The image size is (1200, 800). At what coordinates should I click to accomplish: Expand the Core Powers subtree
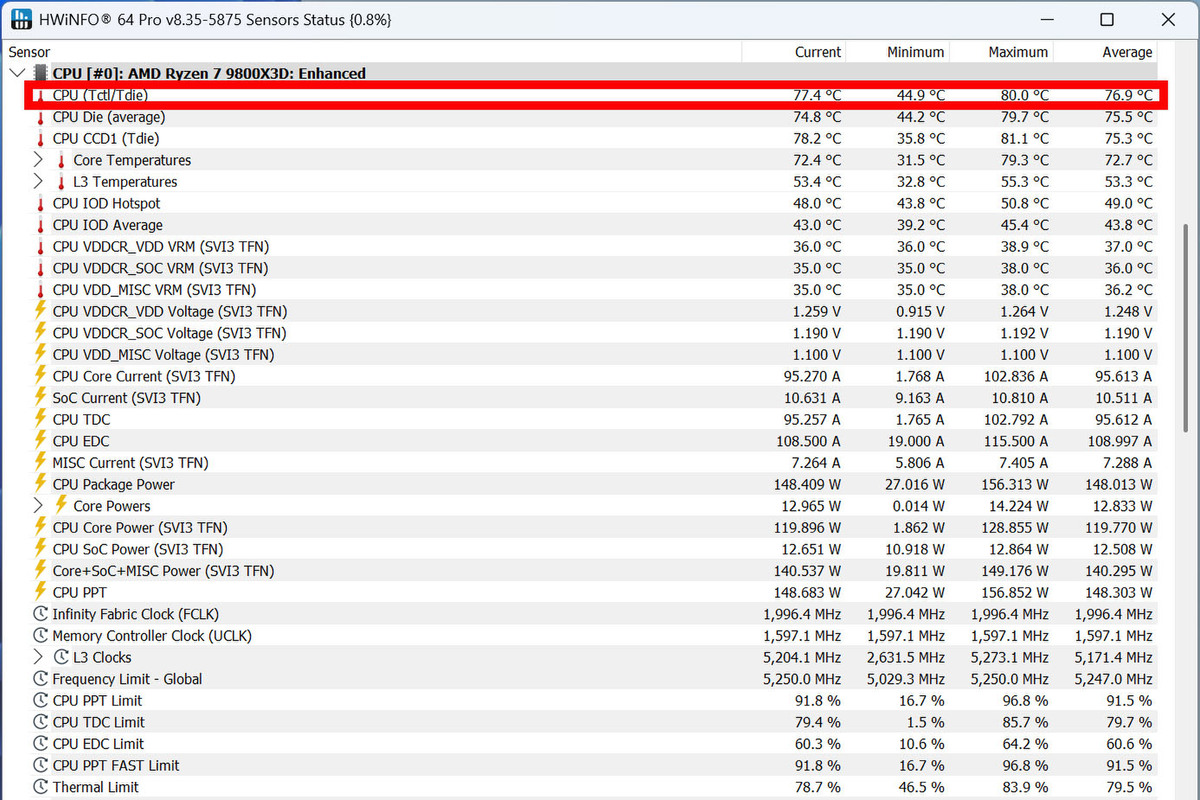click(38, 506)
